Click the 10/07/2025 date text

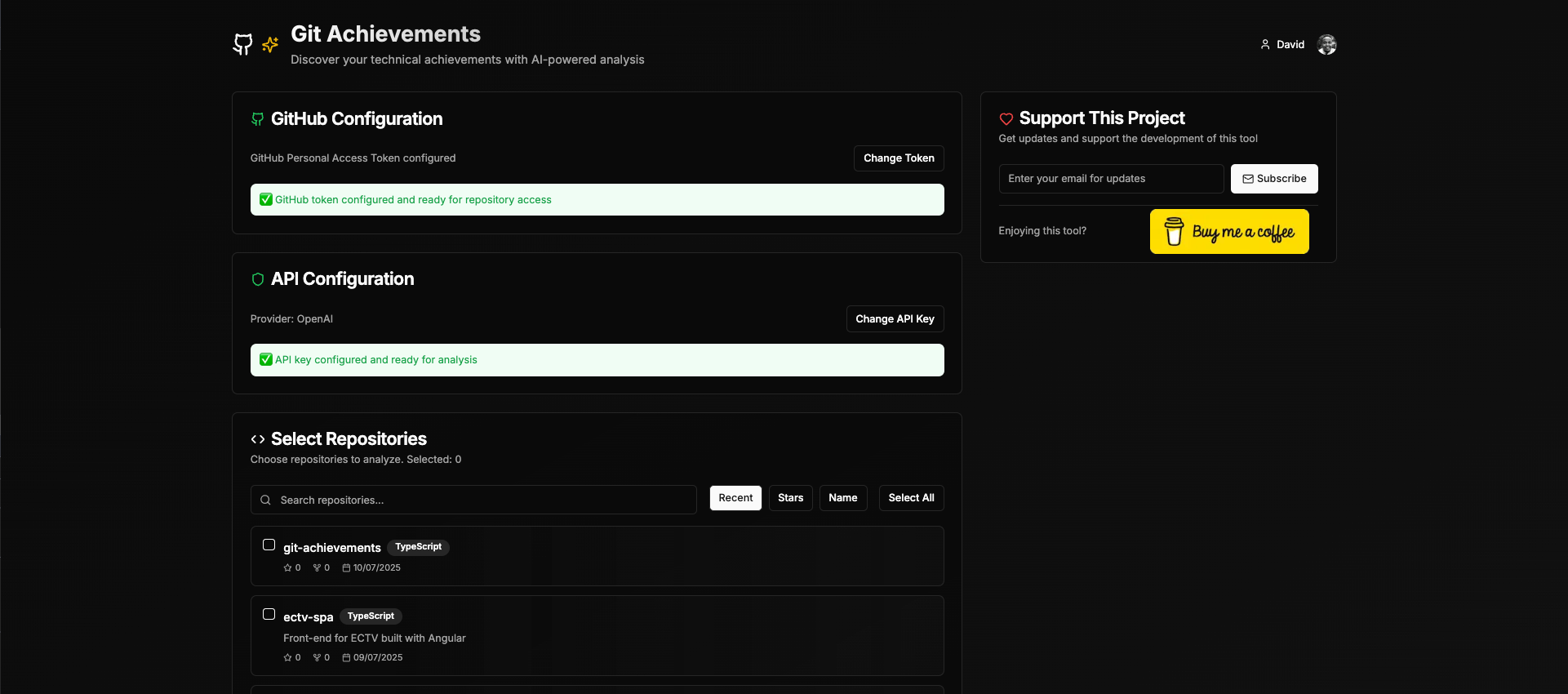tap(377, 567)
